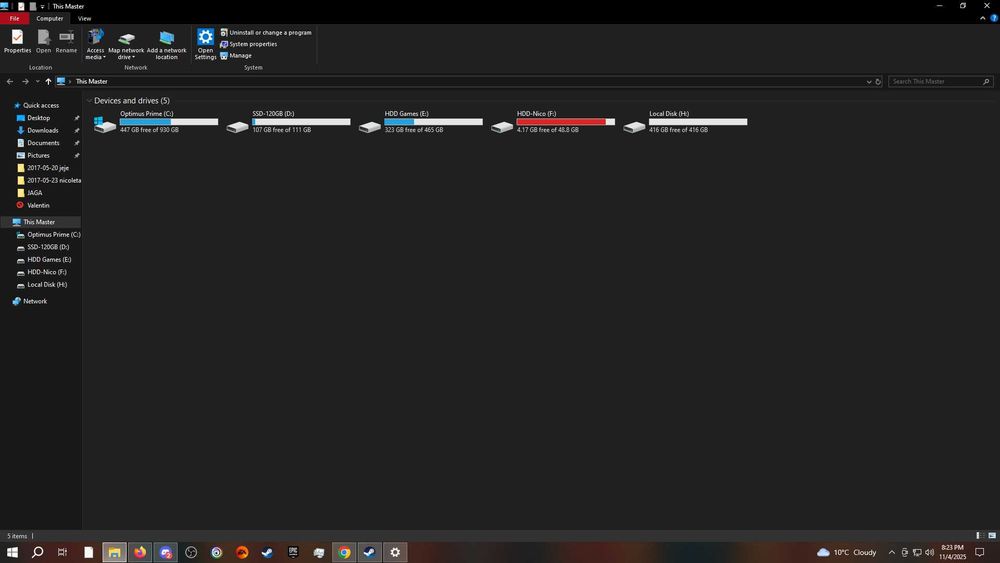Switch to large icons view in status bar
1000x563 pixels.
pyautogui.click(x=992, y=536)
